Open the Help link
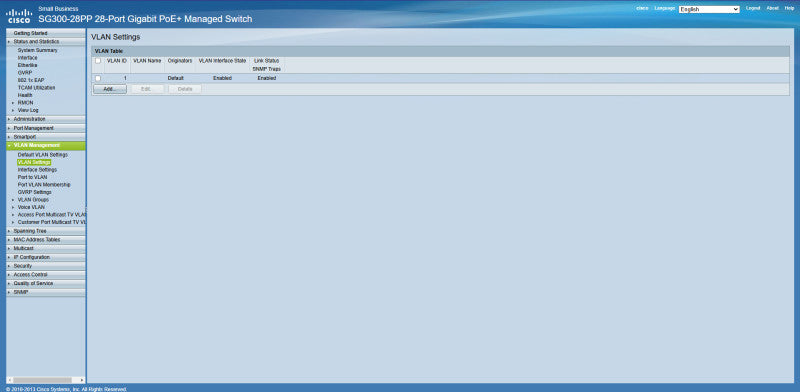 789,8
